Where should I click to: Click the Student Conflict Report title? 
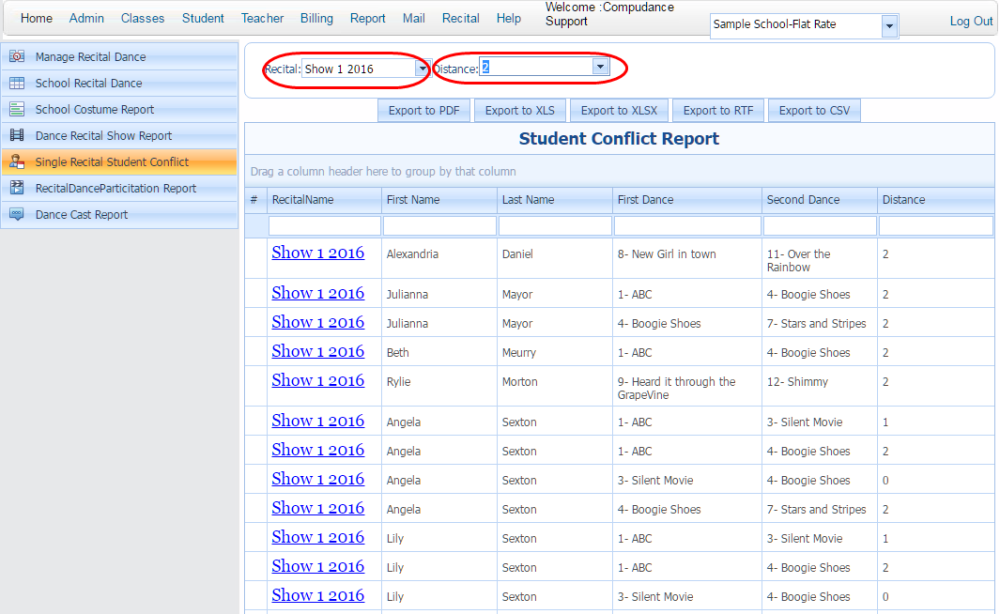619,139
